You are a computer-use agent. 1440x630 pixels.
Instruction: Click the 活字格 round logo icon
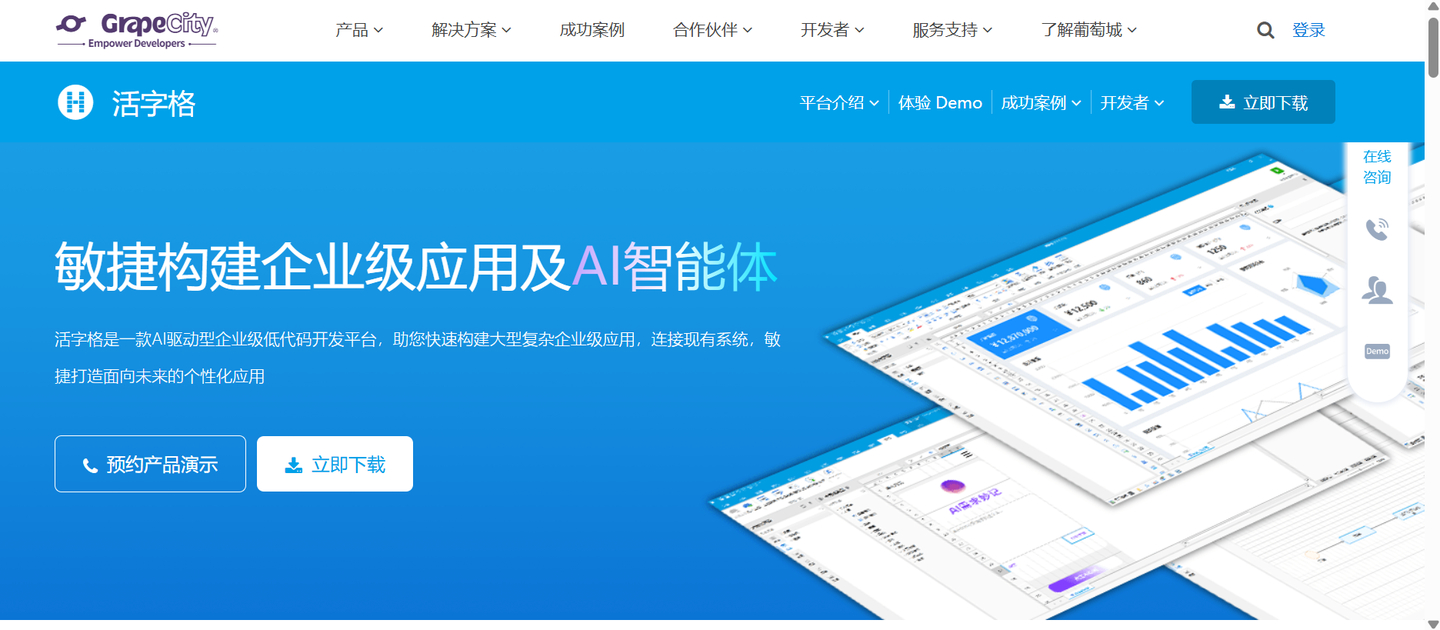pos(75,102)
